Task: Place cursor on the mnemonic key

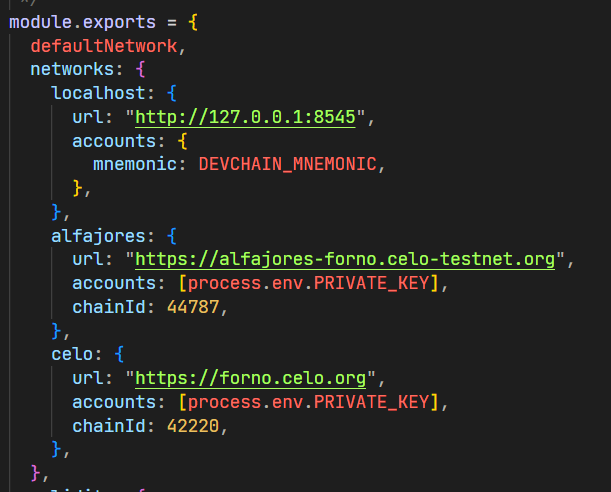Action: (x=139, y=164)
